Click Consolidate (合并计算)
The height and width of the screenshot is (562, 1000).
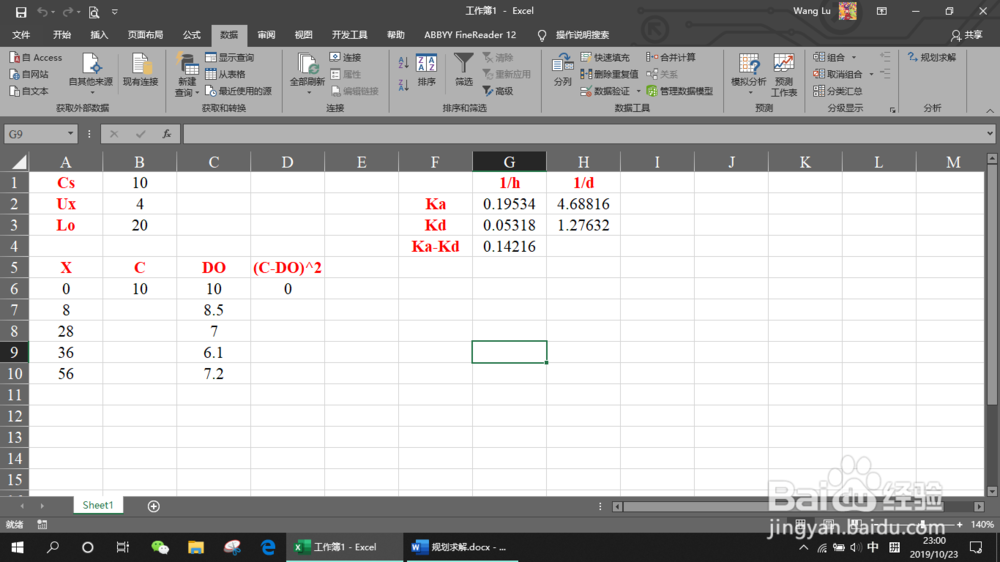coord(671,57)
